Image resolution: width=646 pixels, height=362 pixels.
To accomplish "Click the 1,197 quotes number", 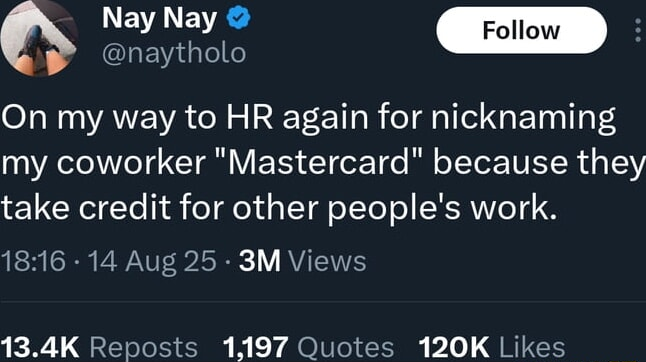I will [255, 347].
